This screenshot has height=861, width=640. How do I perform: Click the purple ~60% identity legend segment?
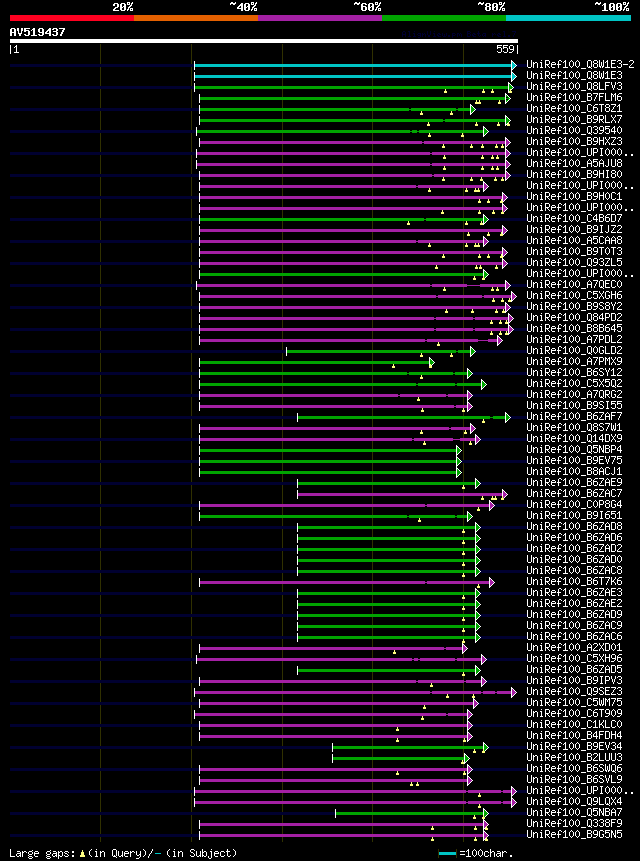click(x=320, y=18)
